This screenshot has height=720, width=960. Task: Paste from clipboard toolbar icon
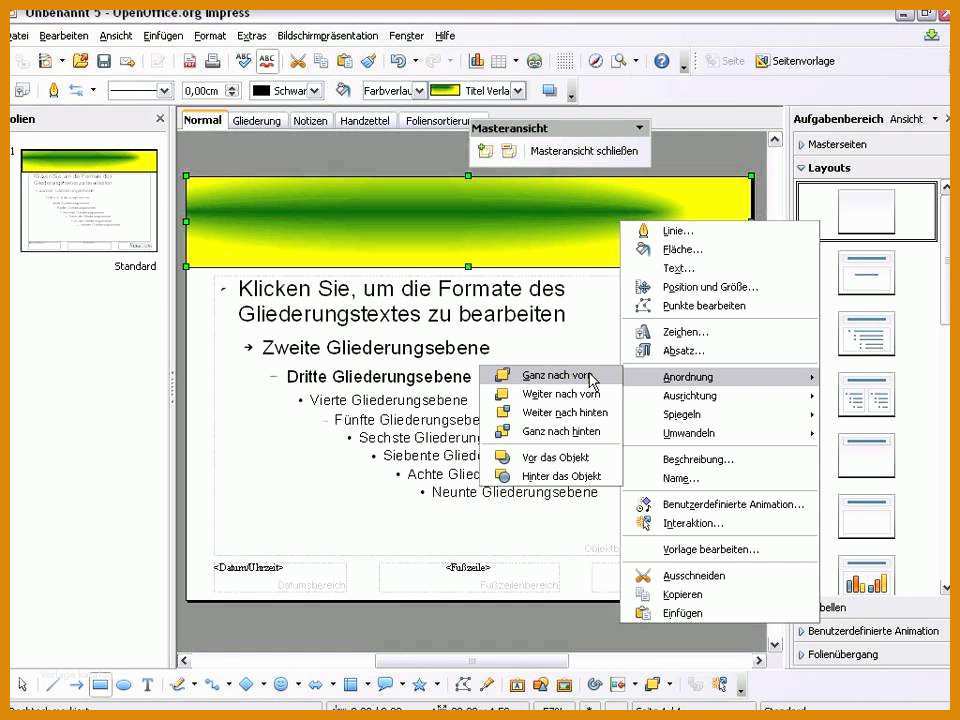pyautogui.click(x=345, y=61)
